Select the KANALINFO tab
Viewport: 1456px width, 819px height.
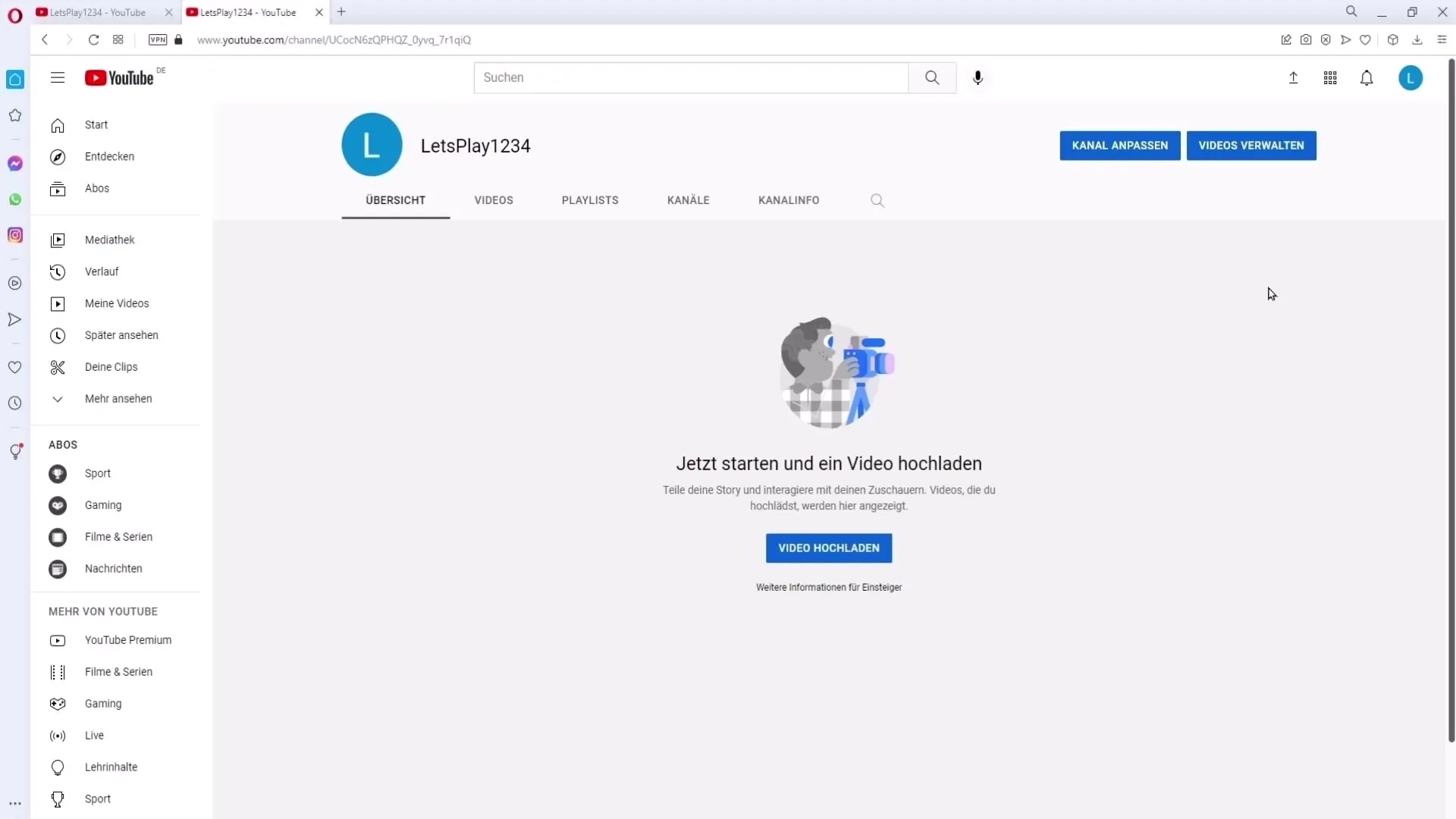point(789,200)
